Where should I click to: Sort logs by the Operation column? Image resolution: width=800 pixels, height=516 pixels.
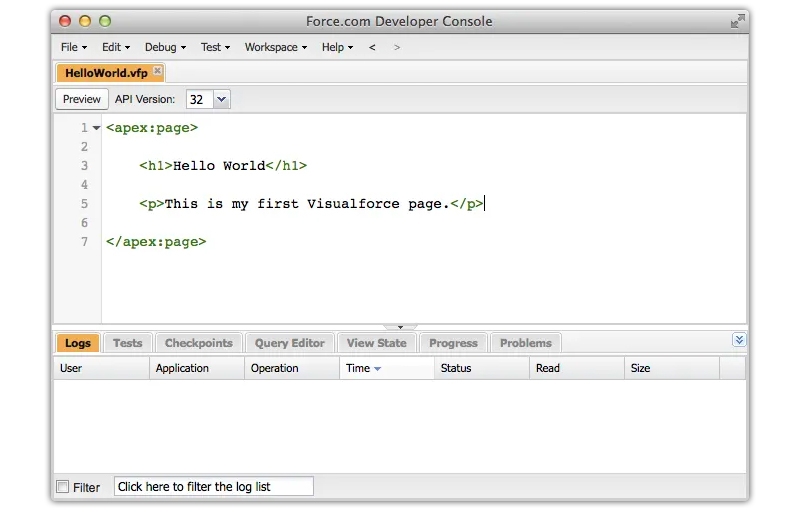[x=292, y=368]
